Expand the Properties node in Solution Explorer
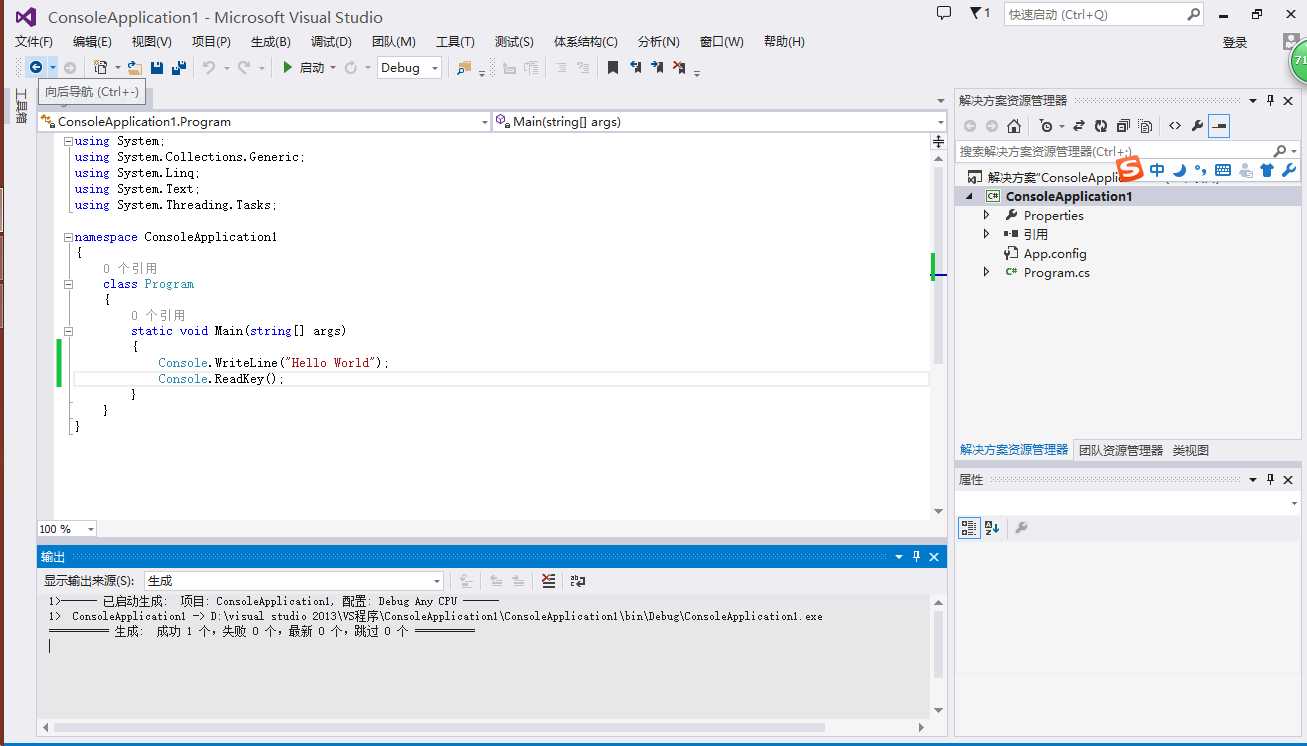 tap(987, 215)
